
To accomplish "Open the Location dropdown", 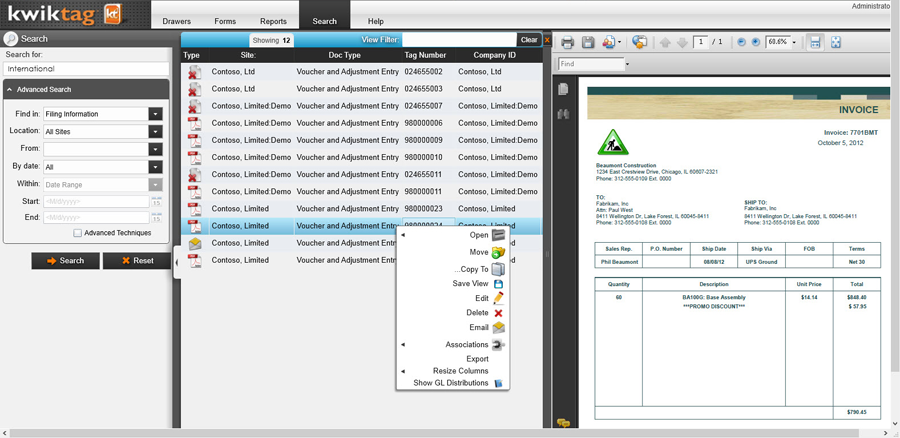I will click(155, 131).
